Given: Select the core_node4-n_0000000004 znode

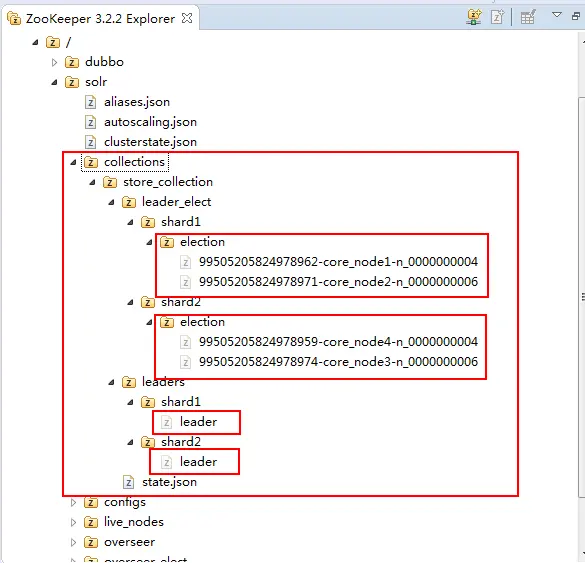Looking at the screenshot, I should 338,342.
